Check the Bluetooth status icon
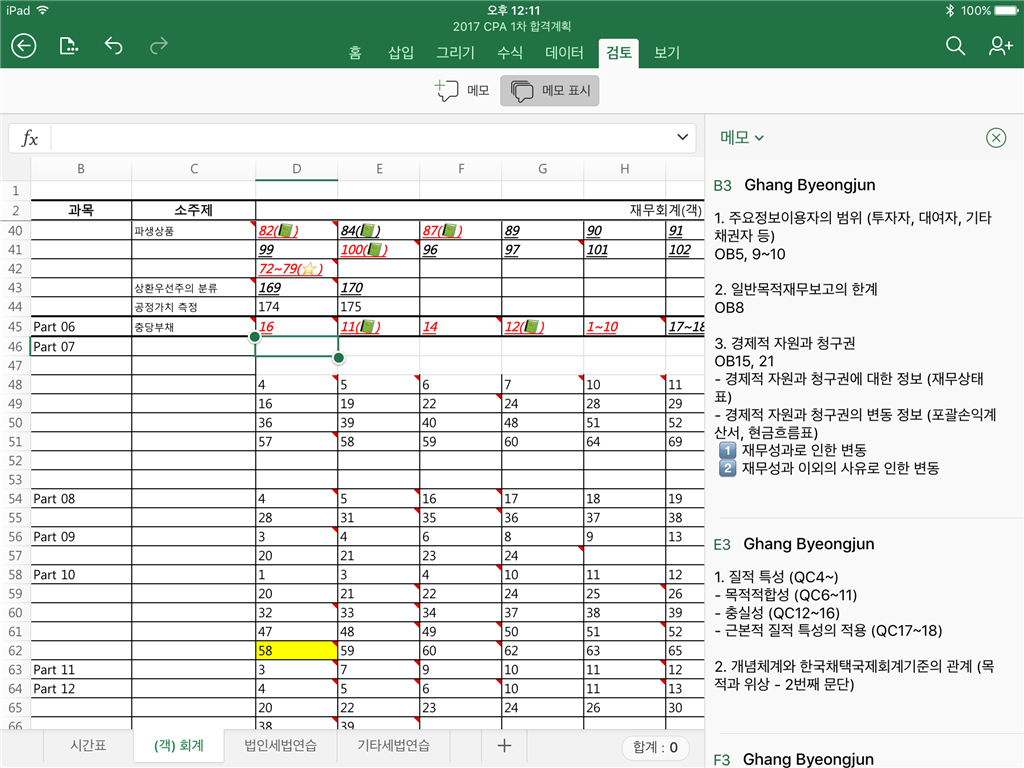The width and height of the screenshot is (1024, 768). (x=950, y=10)
